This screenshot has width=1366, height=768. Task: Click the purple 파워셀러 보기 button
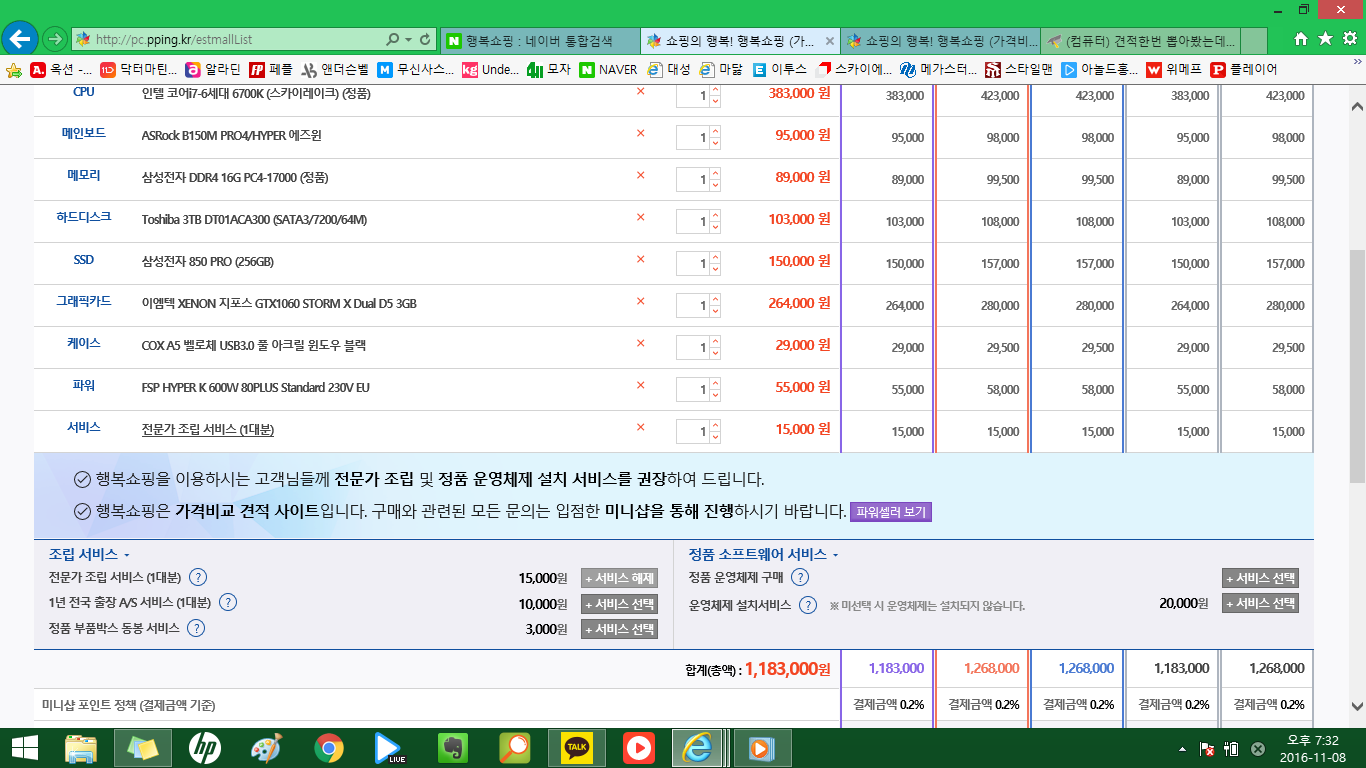[890, 512]
